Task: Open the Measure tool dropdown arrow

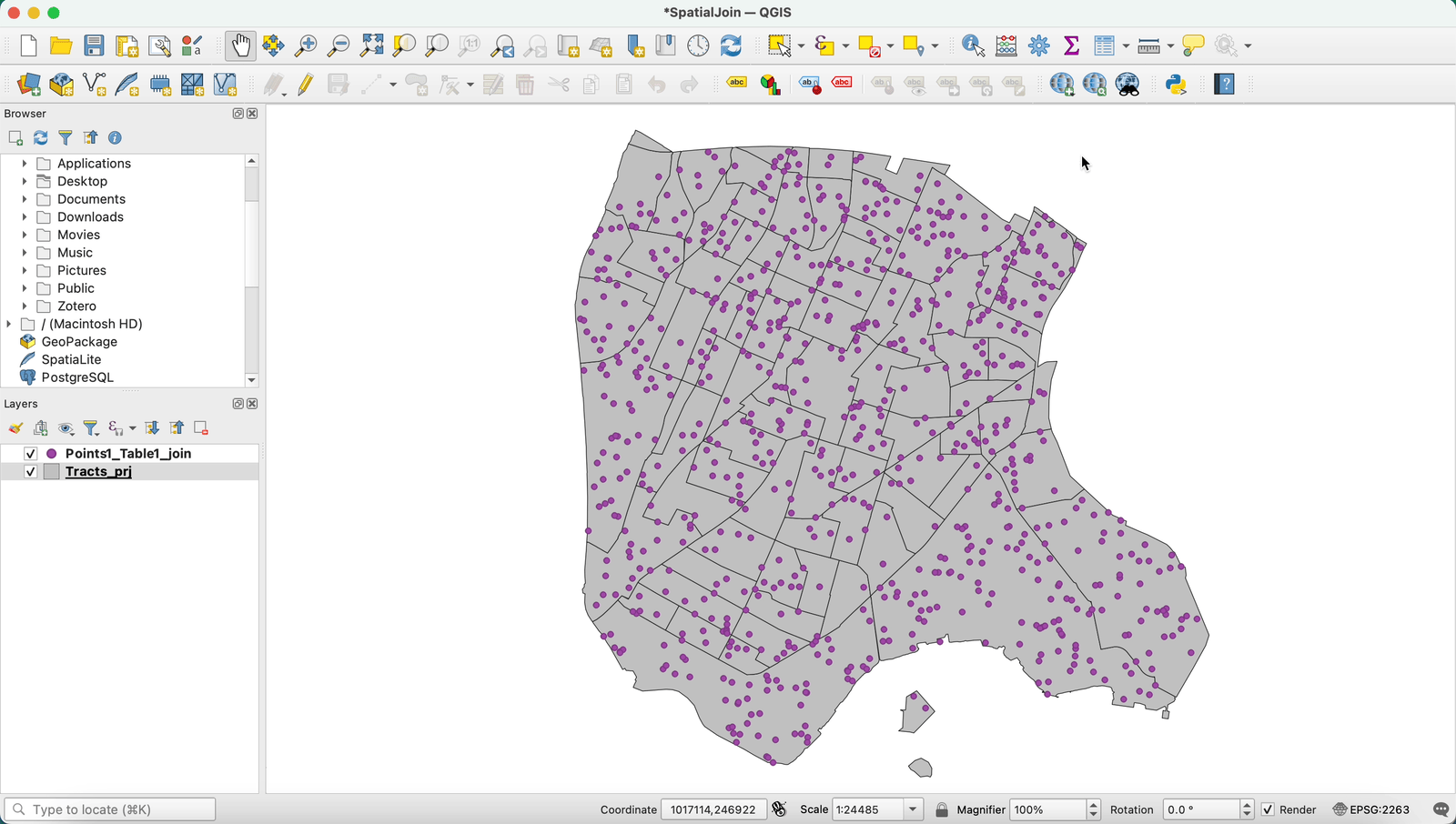Action: pyautogui.click(x=1170, y=45)
